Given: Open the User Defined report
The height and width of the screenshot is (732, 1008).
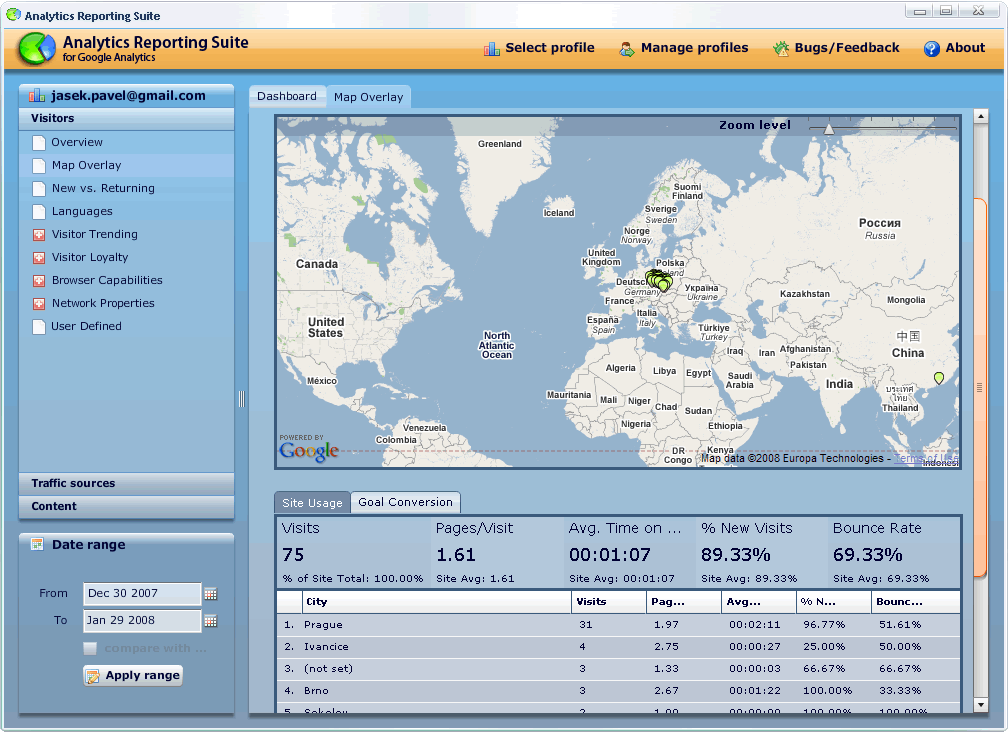Looking at the screenshot, I should (86, 326).
